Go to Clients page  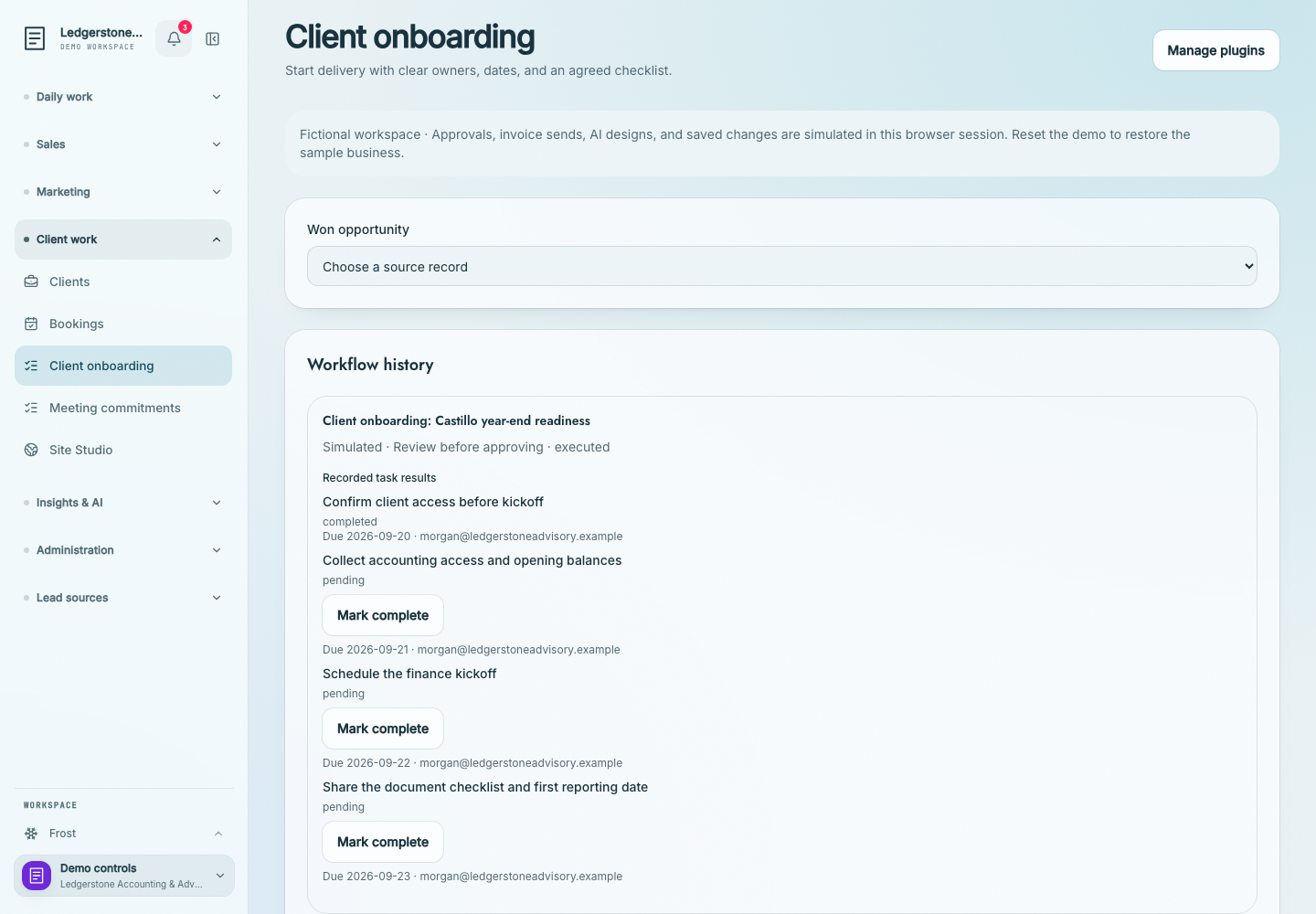(123, 282)
